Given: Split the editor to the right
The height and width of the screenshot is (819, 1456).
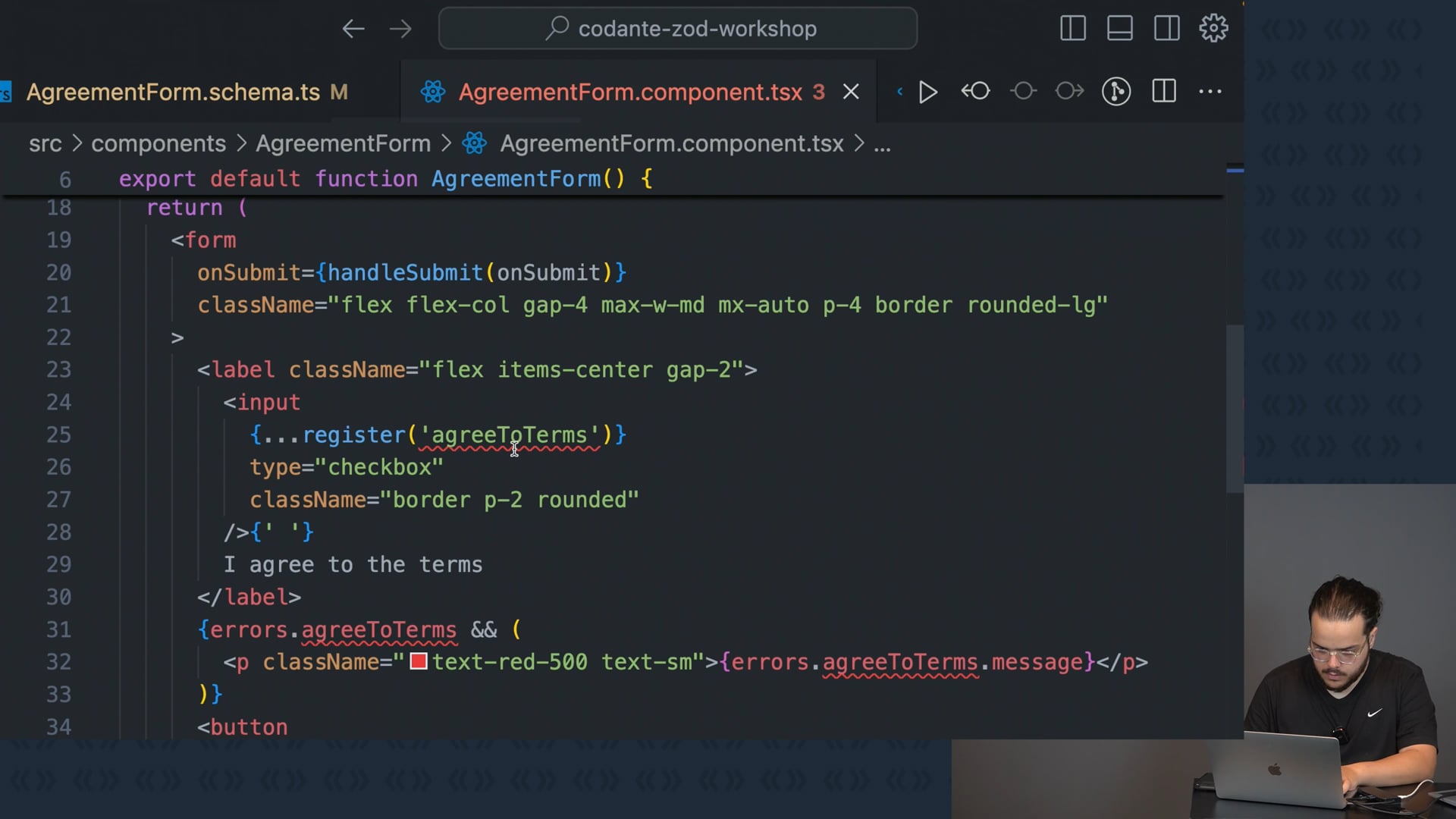Looking at the screenshot, I should click(1164, 92).
